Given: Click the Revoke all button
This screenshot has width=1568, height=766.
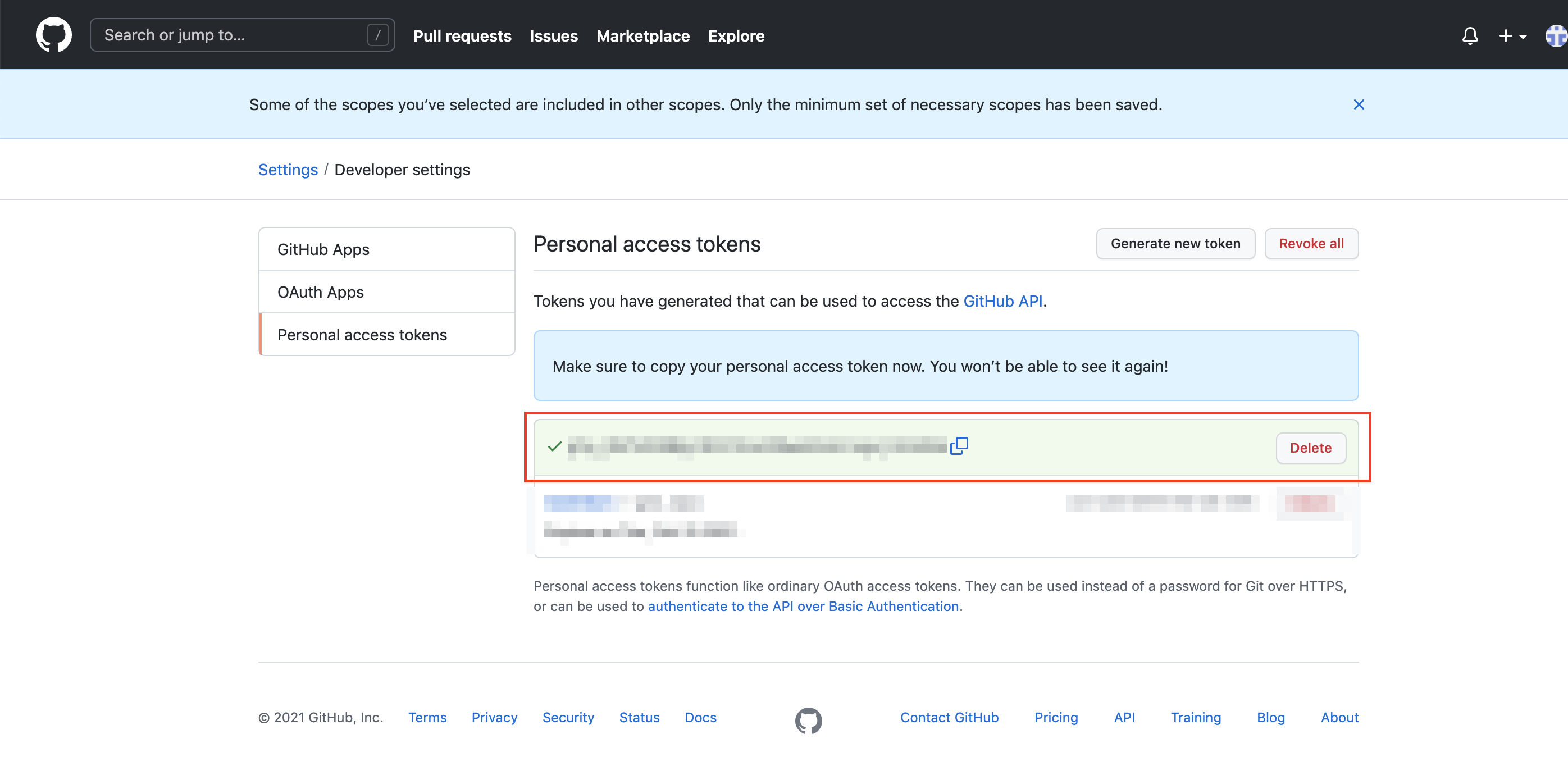Looking at the screenshot, I should tap(1311, 244).
